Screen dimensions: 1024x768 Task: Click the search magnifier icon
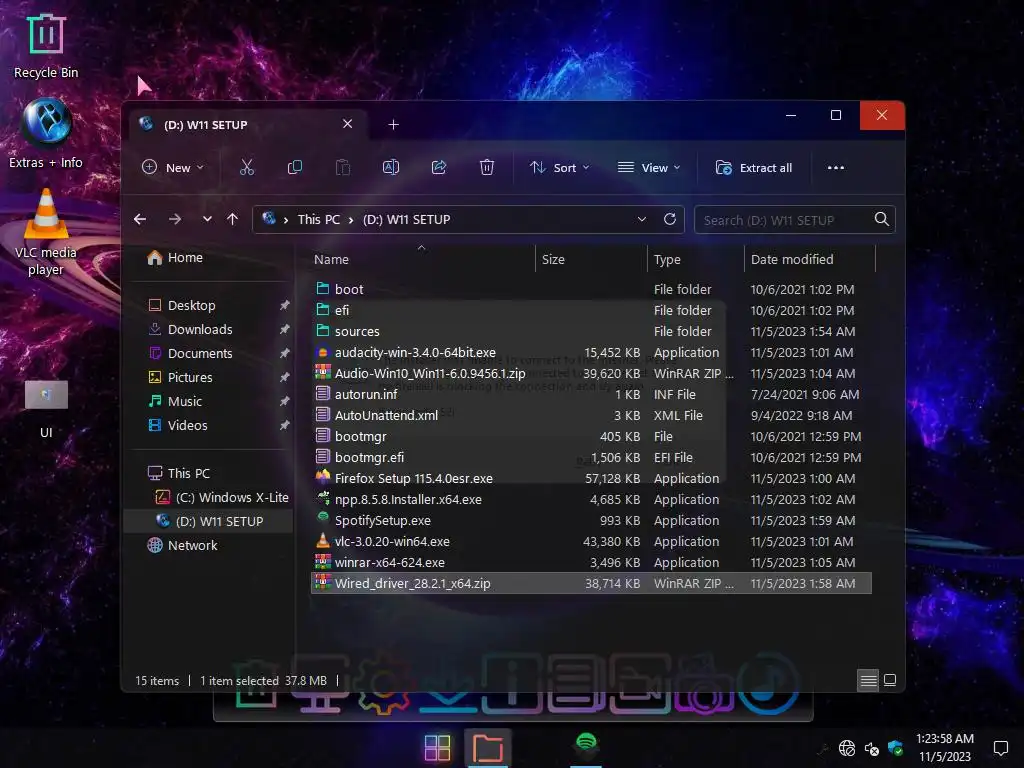point(882,219)
